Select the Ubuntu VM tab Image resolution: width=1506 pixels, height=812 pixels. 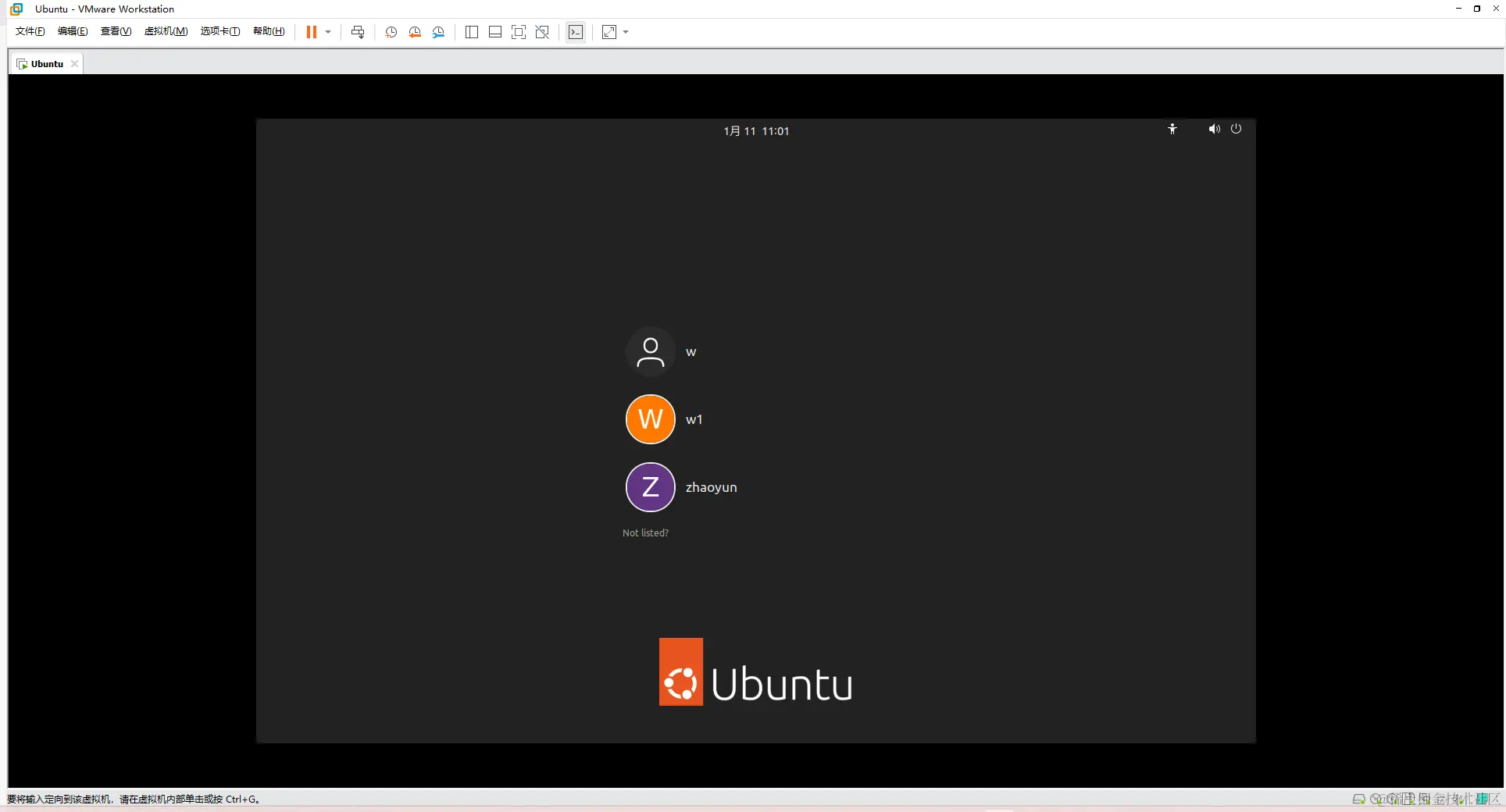pos(45,64)
